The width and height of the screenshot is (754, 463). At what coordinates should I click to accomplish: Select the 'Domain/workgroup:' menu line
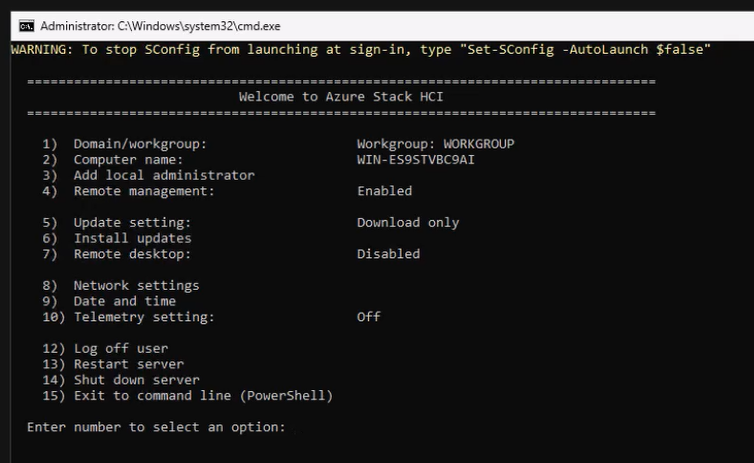(x=125, y=144)
